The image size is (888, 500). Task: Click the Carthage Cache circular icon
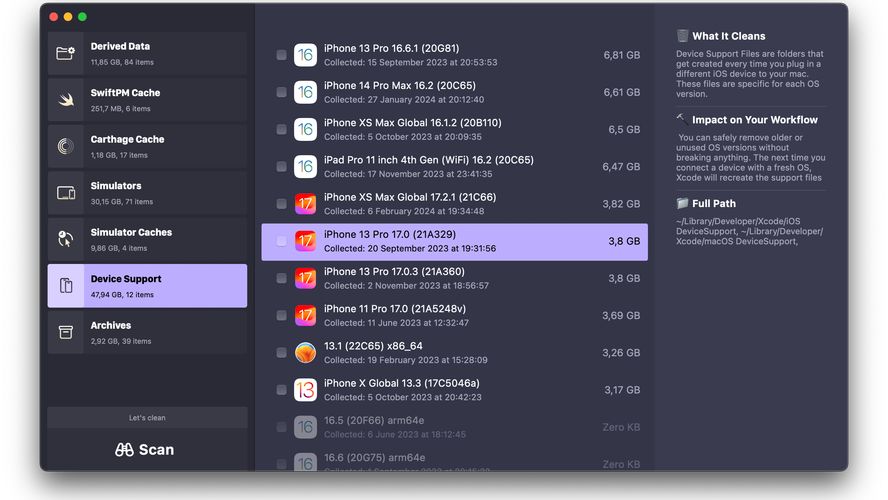click(66, 146)
